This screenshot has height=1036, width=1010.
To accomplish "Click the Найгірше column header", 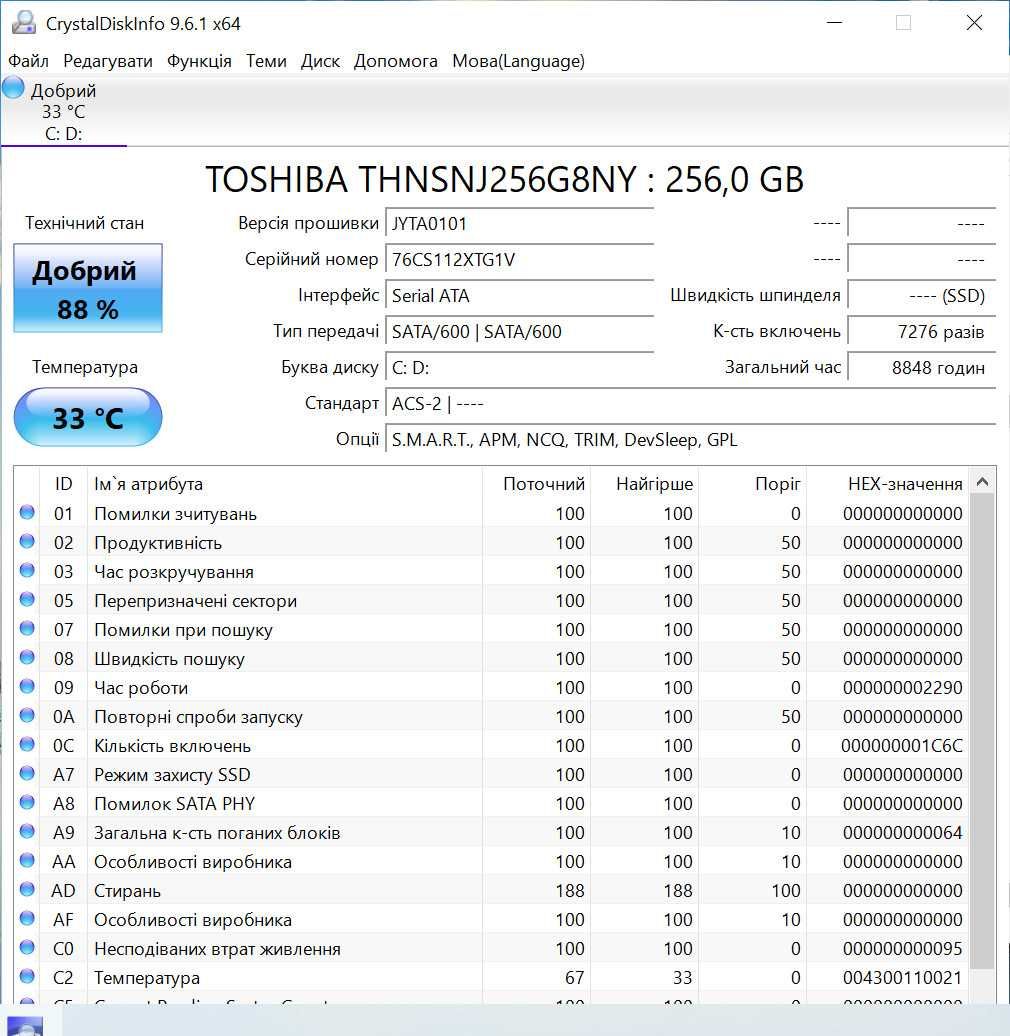I will point(645,484).
